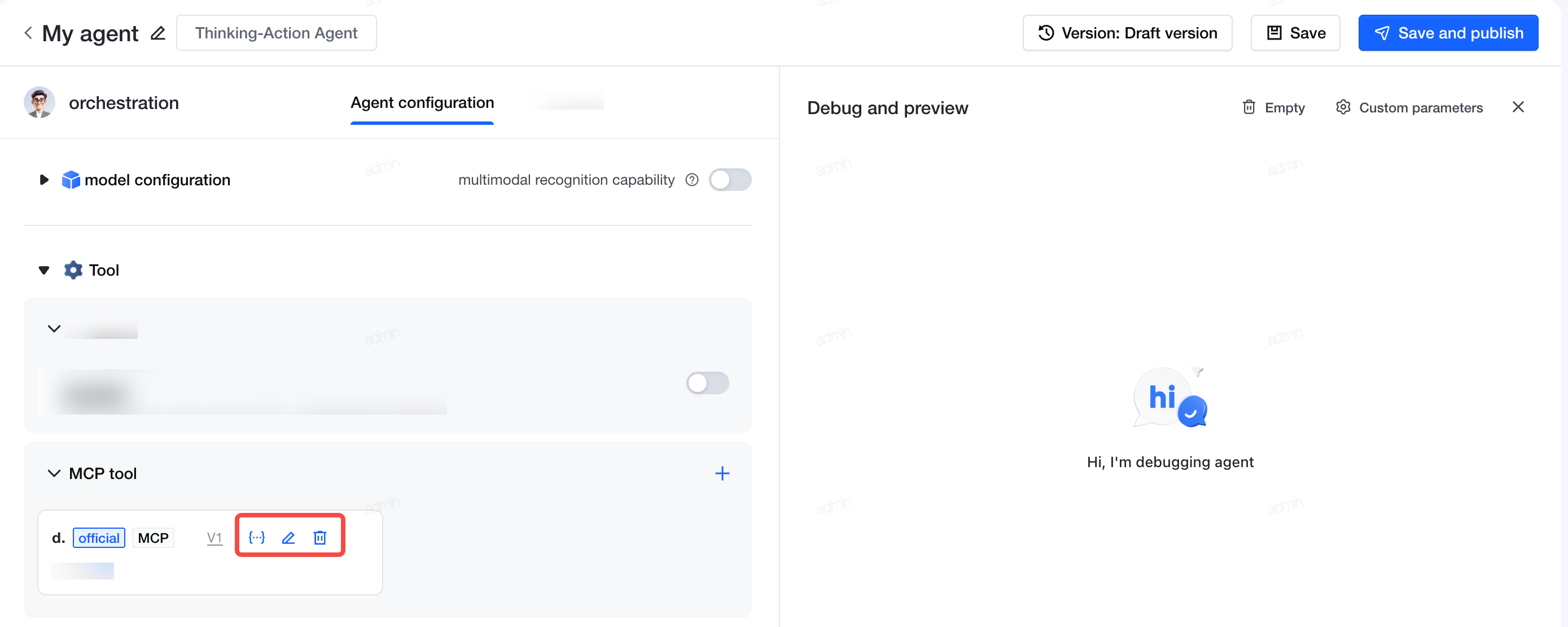Edit the agent name with the pencil icon

[x=158, y=33]
